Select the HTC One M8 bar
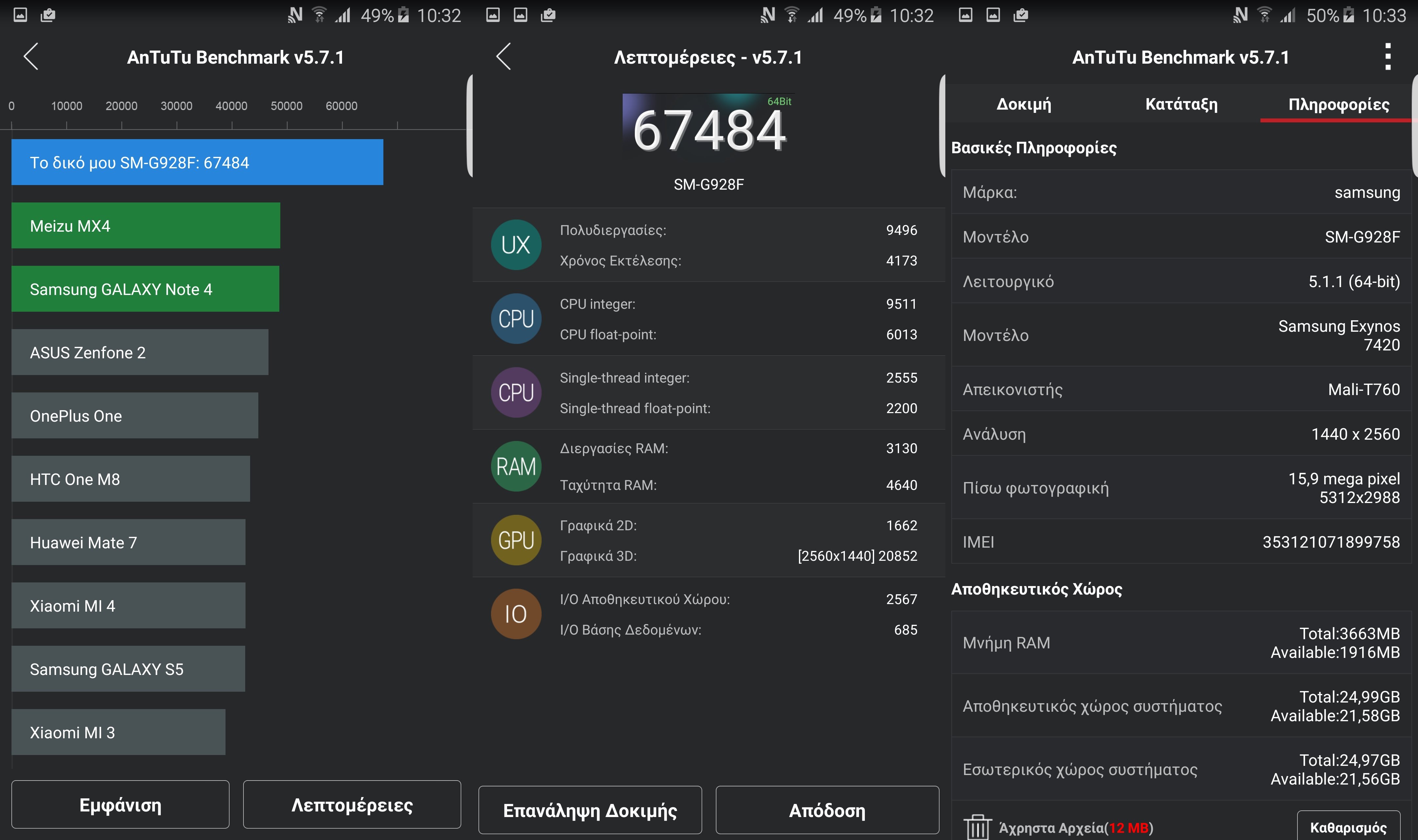Viewport: 1418px width, 840px height. tap(130, 479)
